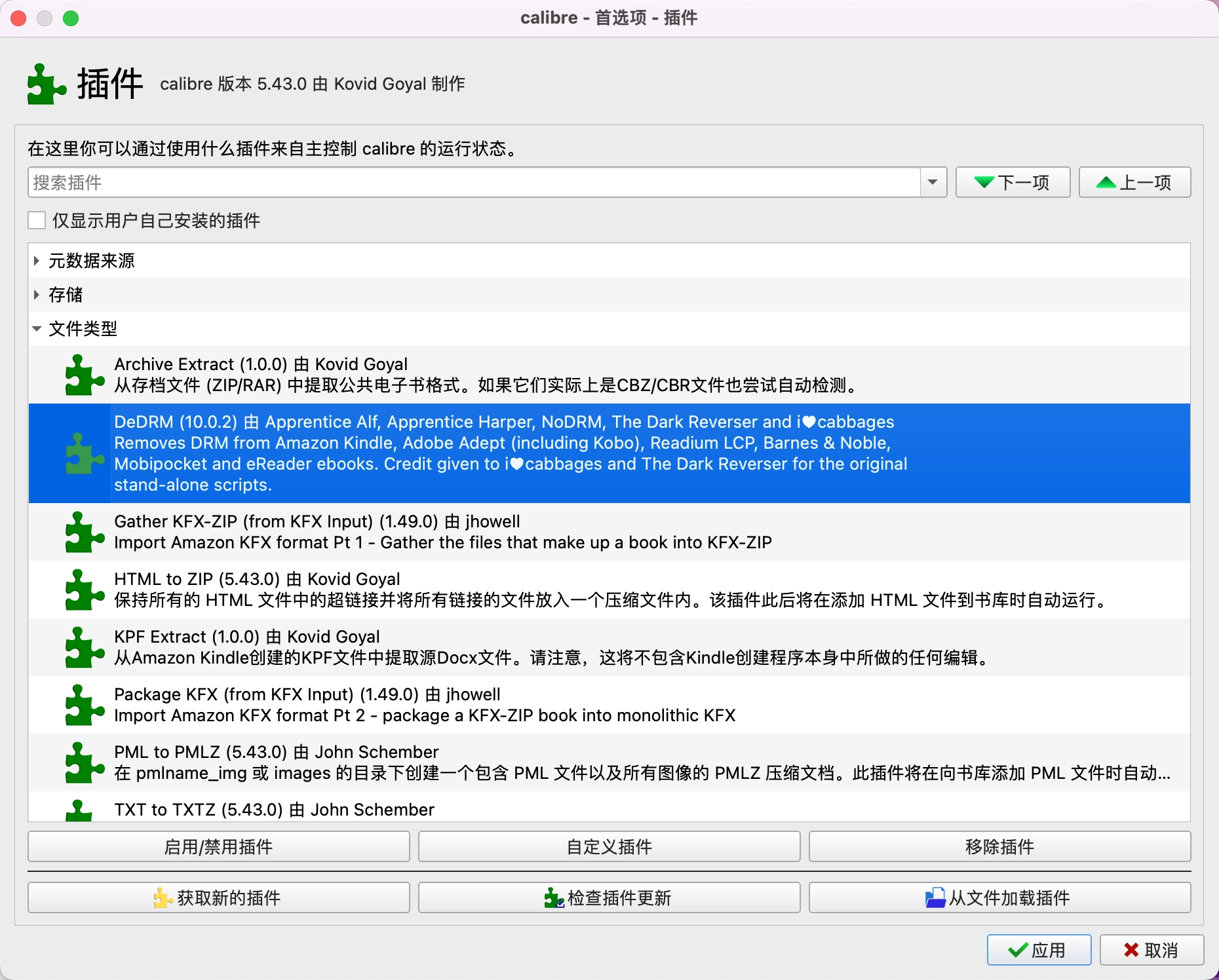This screenshot has height=980, width=1219.
Task: Click the HTML to ZIP plugin icon
Action: (x=85, y=590)
